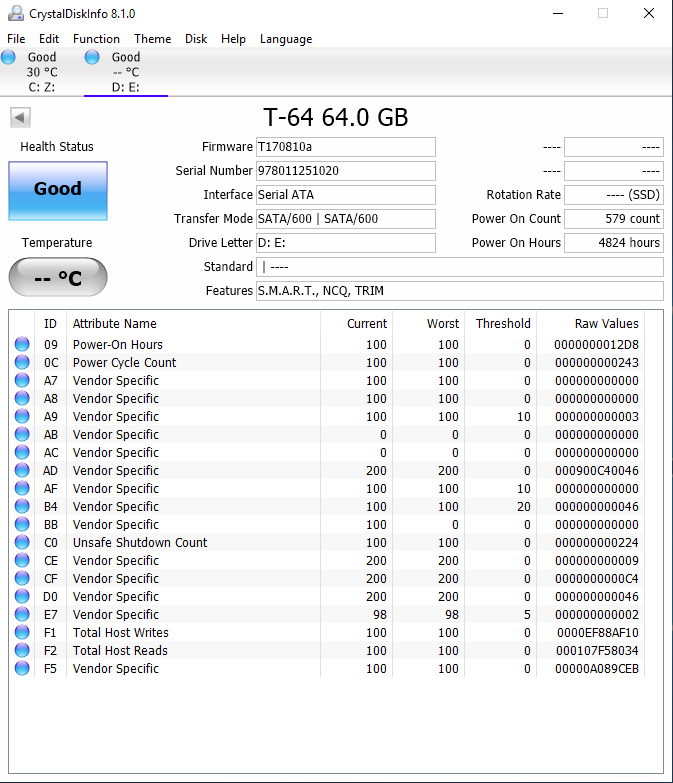Image resolution: width=673 pixels, height=783 pixels.
Task: Click the Firmware value field
Action: point(345,147)
